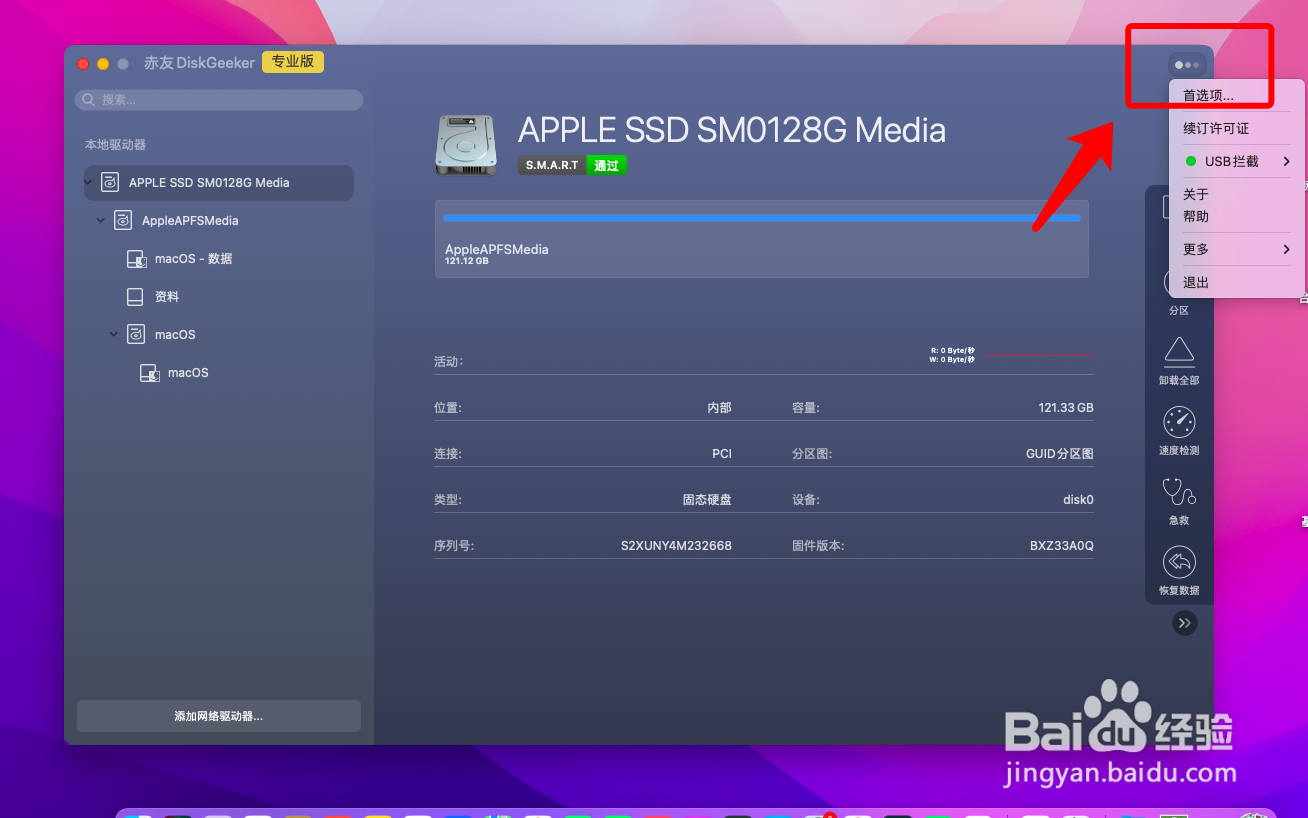Open the Speed Test gauge tool
Screen dimensions: 1308x818
(1179, 421)
